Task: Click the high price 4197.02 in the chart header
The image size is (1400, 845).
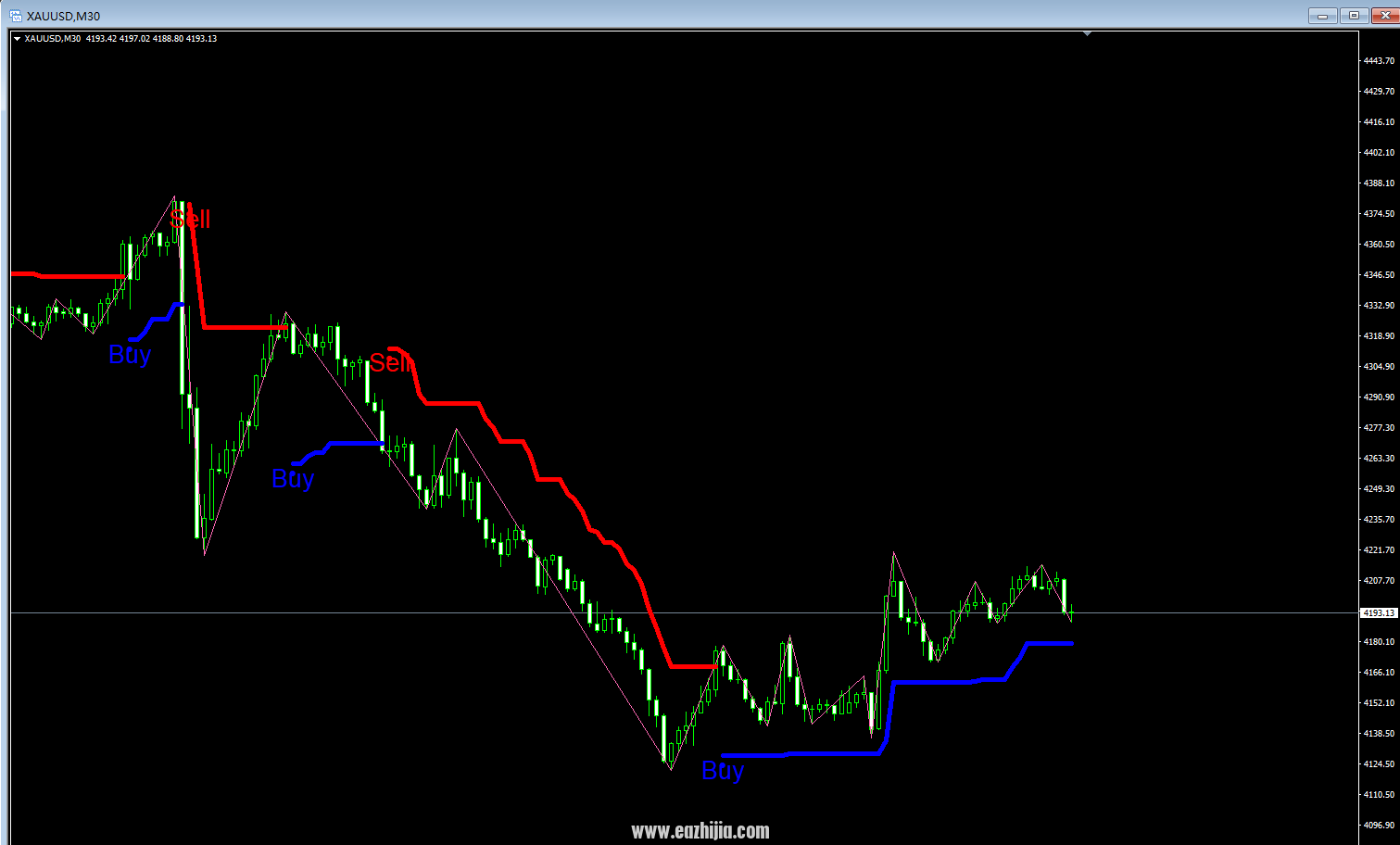Action: point(134,39)
